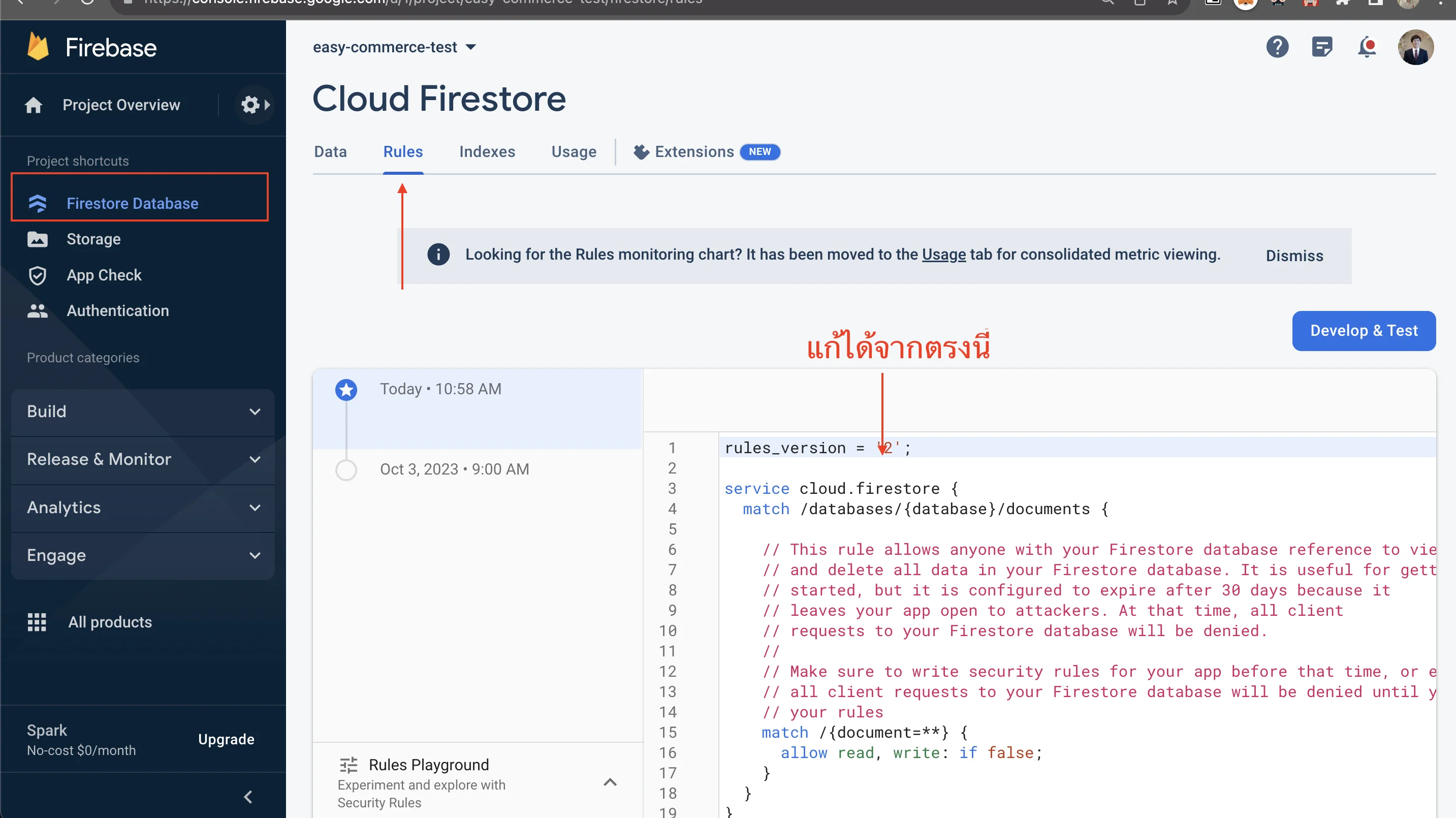Open the easy-commerce-test project dropdown
Image resolution: width=1456 pixels, height=818 pixels.
(395, 47)
